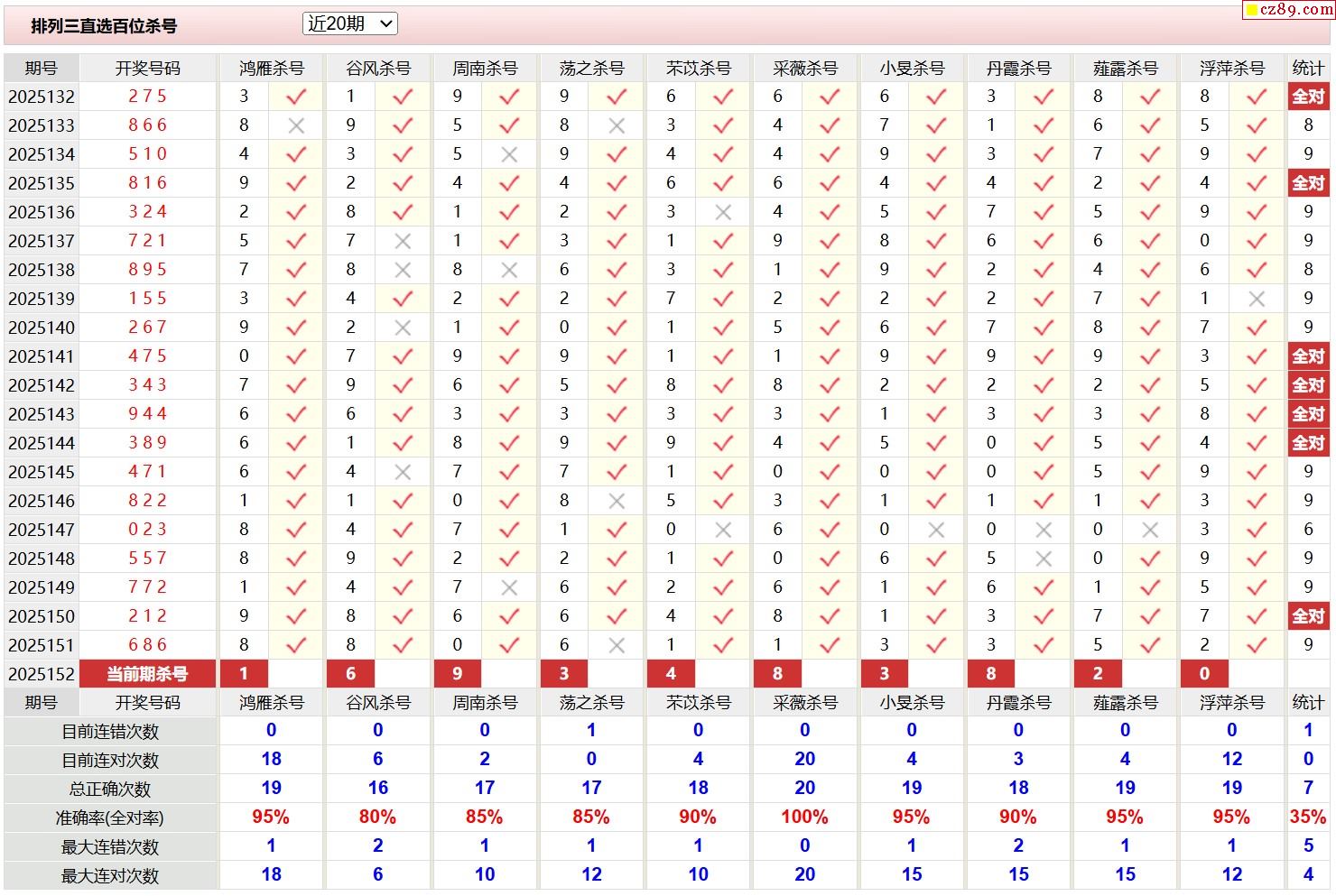Click the current 周南杀号 red number 9 badge
Screen dimensions: 1336x896
pyautogui.click(x=458, y=674)
